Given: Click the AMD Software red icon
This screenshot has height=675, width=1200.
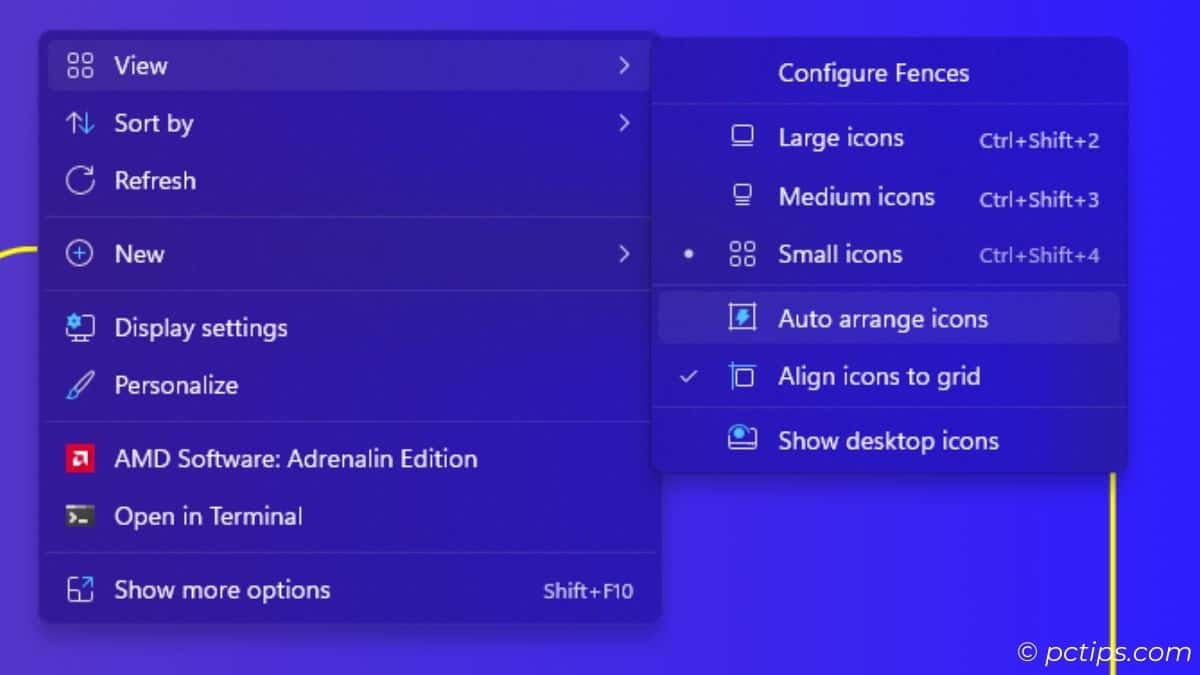Looking at the screenshot, I should [80, 458].
